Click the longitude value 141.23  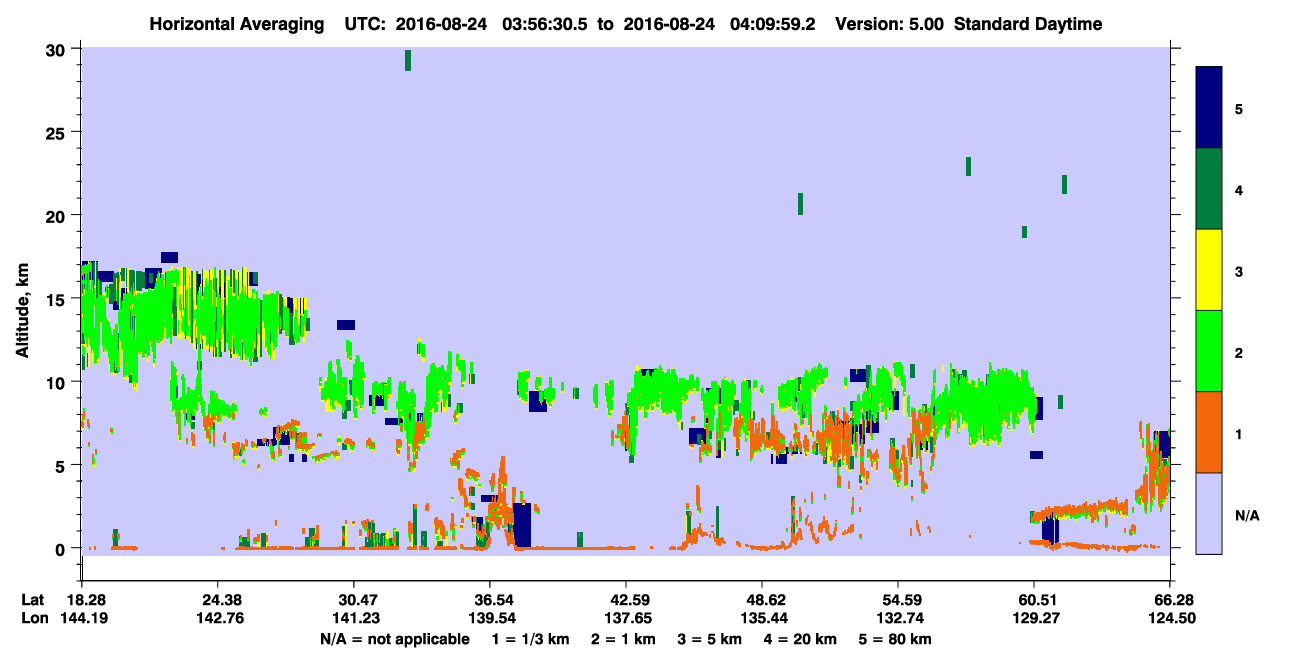pyautogui.click(x=354, y=618)
